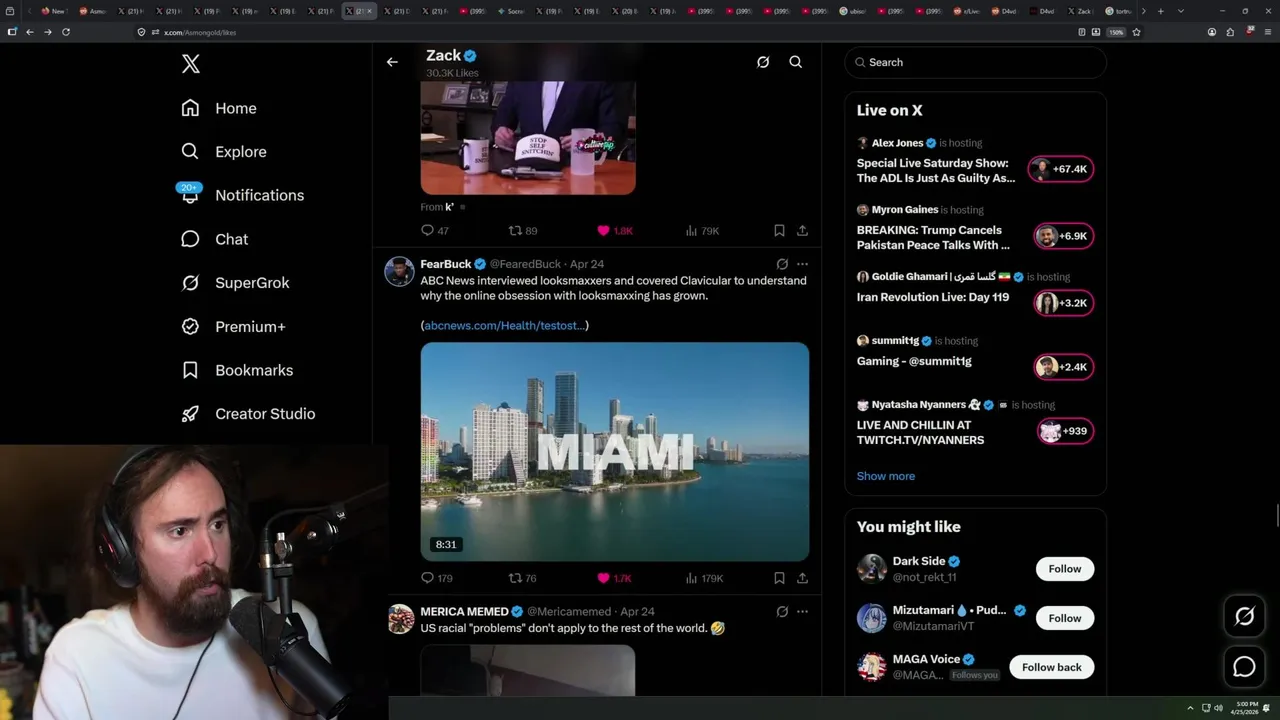Click Grok icon on MERICA MEMED post
Viewport: 1280px width, 720px height.
(x=782, y=611)
